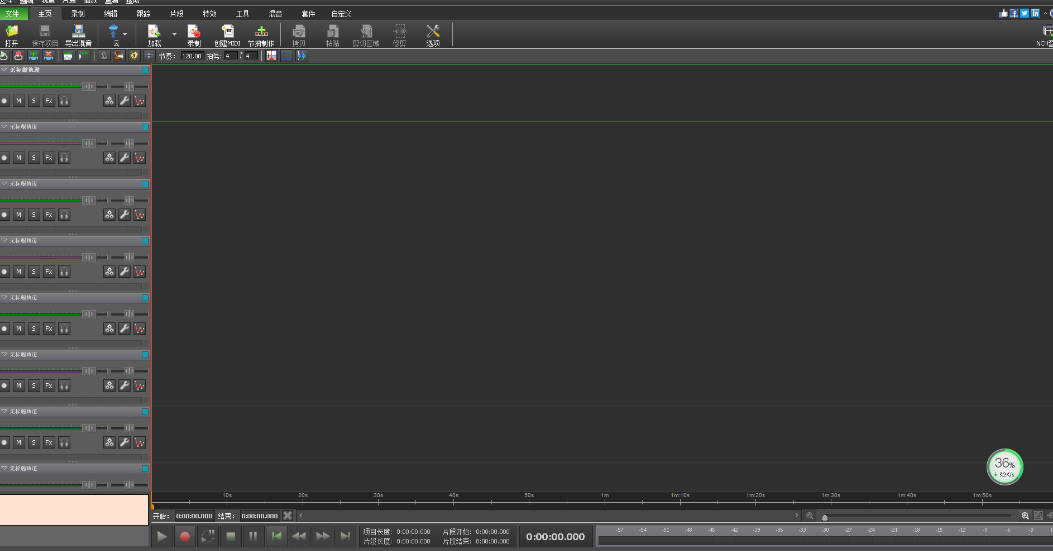Click headphones icon on sixth track
This screenshot has height=551, width=1053.
click(64, 386)
